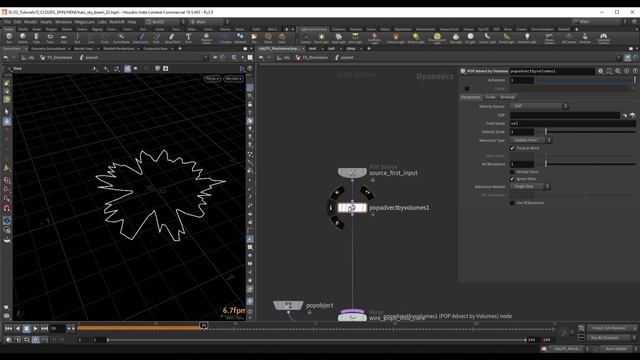Viewport: 640px width, 360px height.
Task: Select the Spiral shelf tool
Action: tap(268, 38)
